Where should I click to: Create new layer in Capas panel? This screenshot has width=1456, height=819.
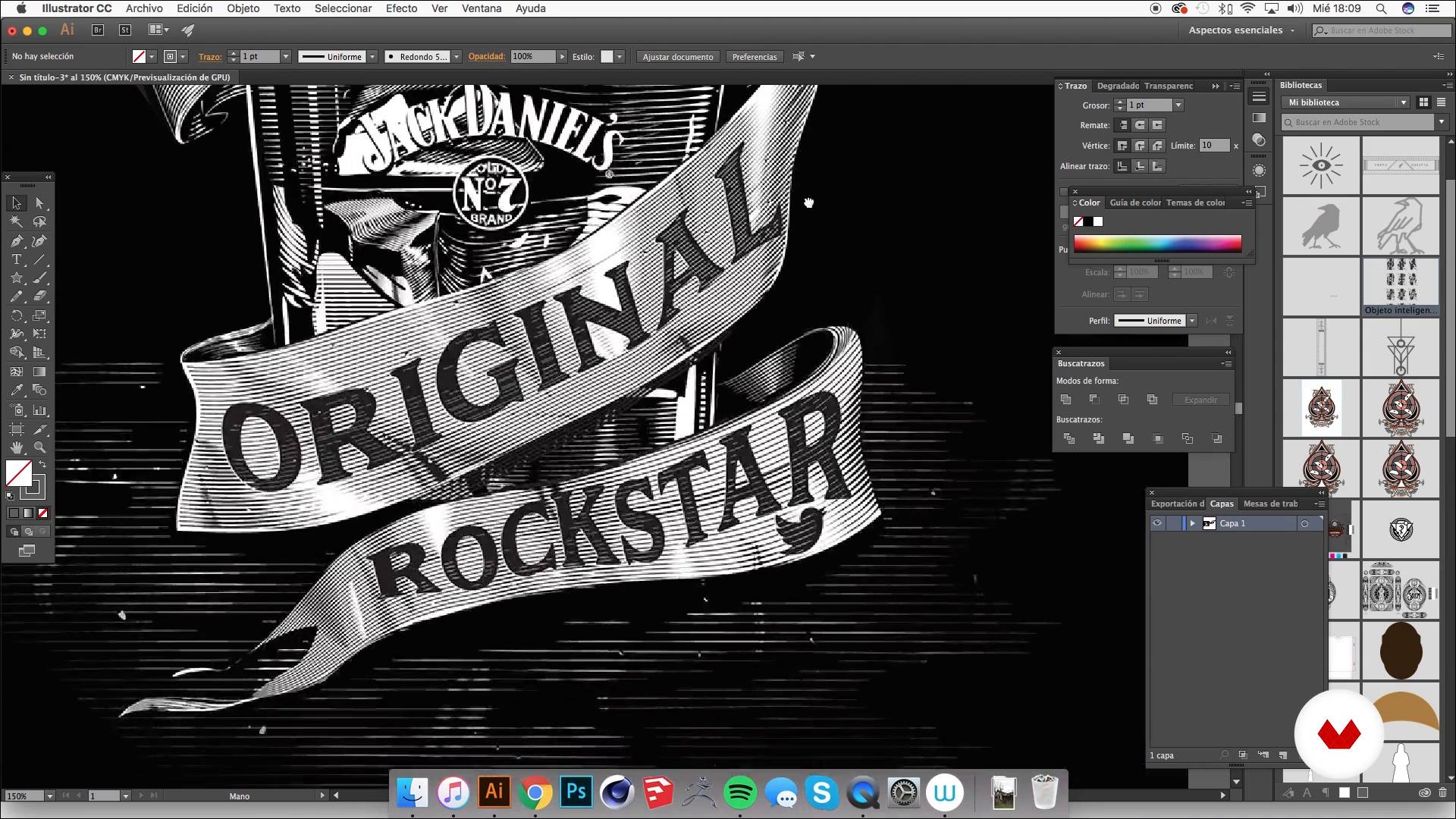pos(1283,755)
